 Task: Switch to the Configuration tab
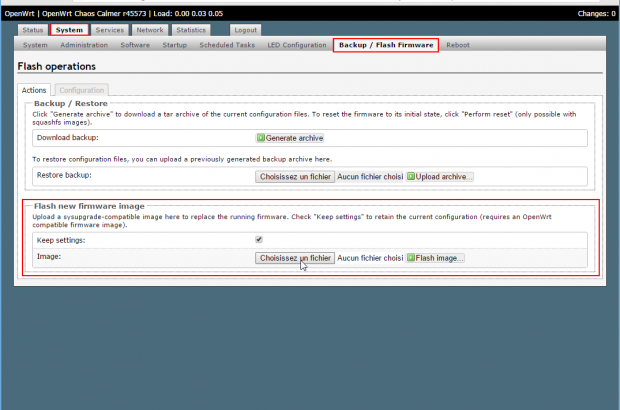80,90
